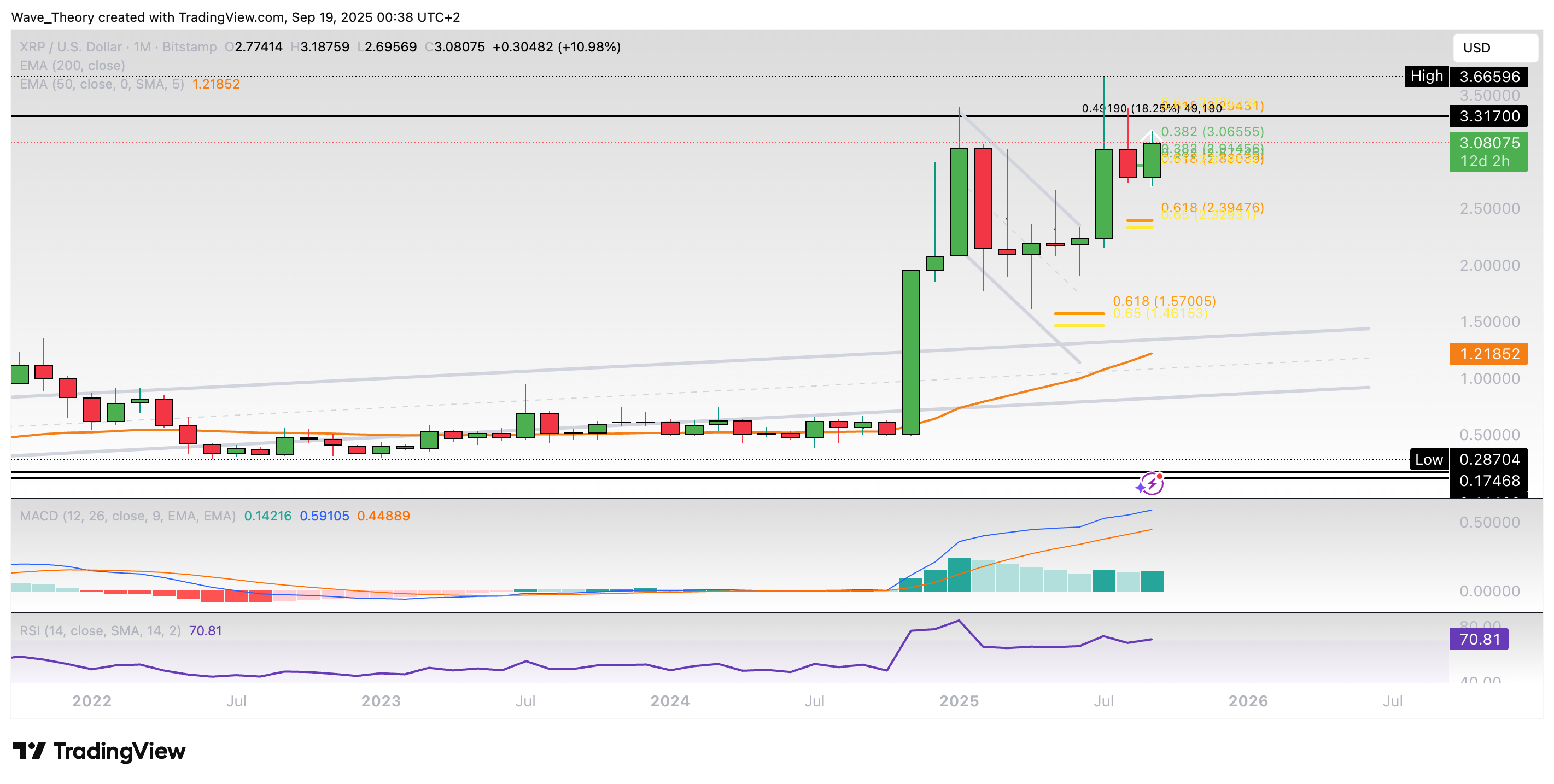The height and width of the screenshot is (784, 1554).
Task: Click the 2025 label on time axis
Action: click(x=959, y=701)
